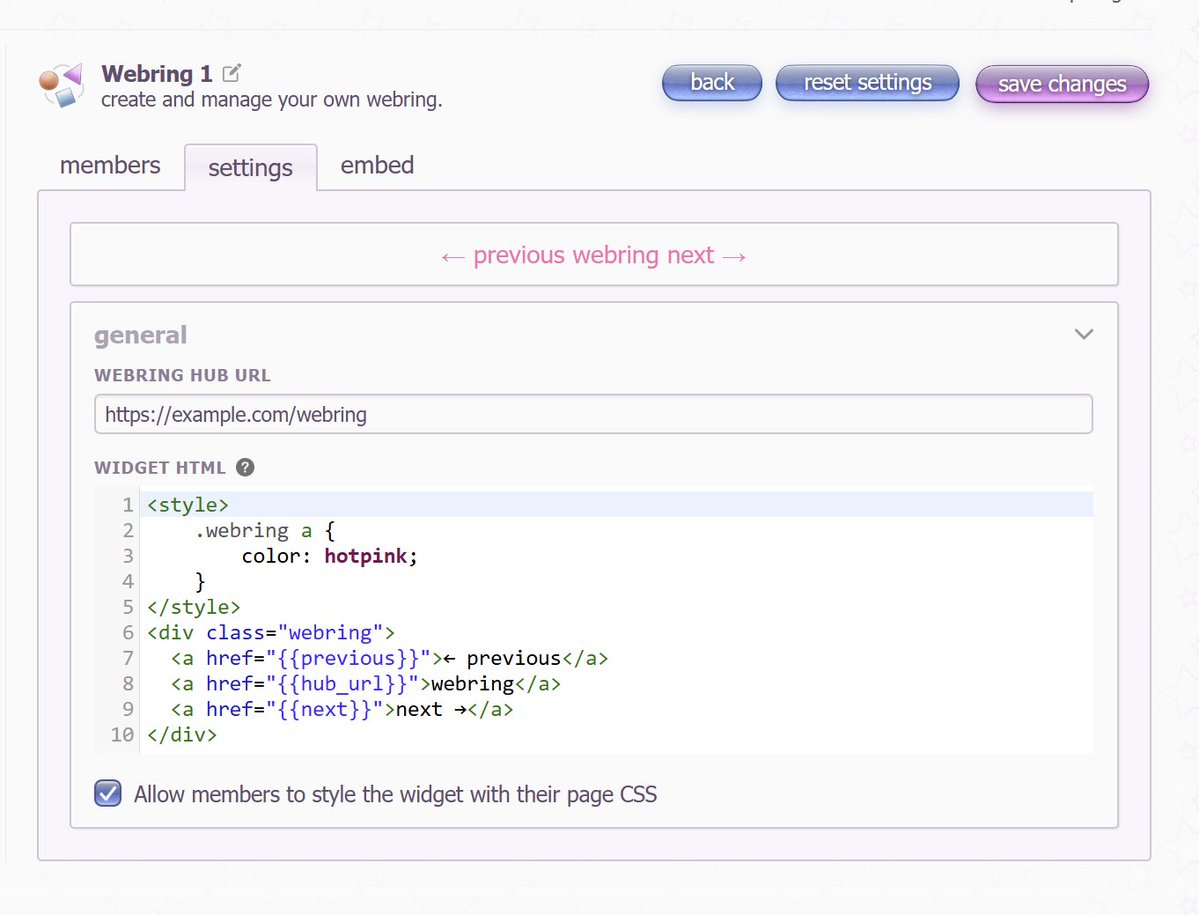Open the embed tab
1199x915 pixels.
point(377,165)
